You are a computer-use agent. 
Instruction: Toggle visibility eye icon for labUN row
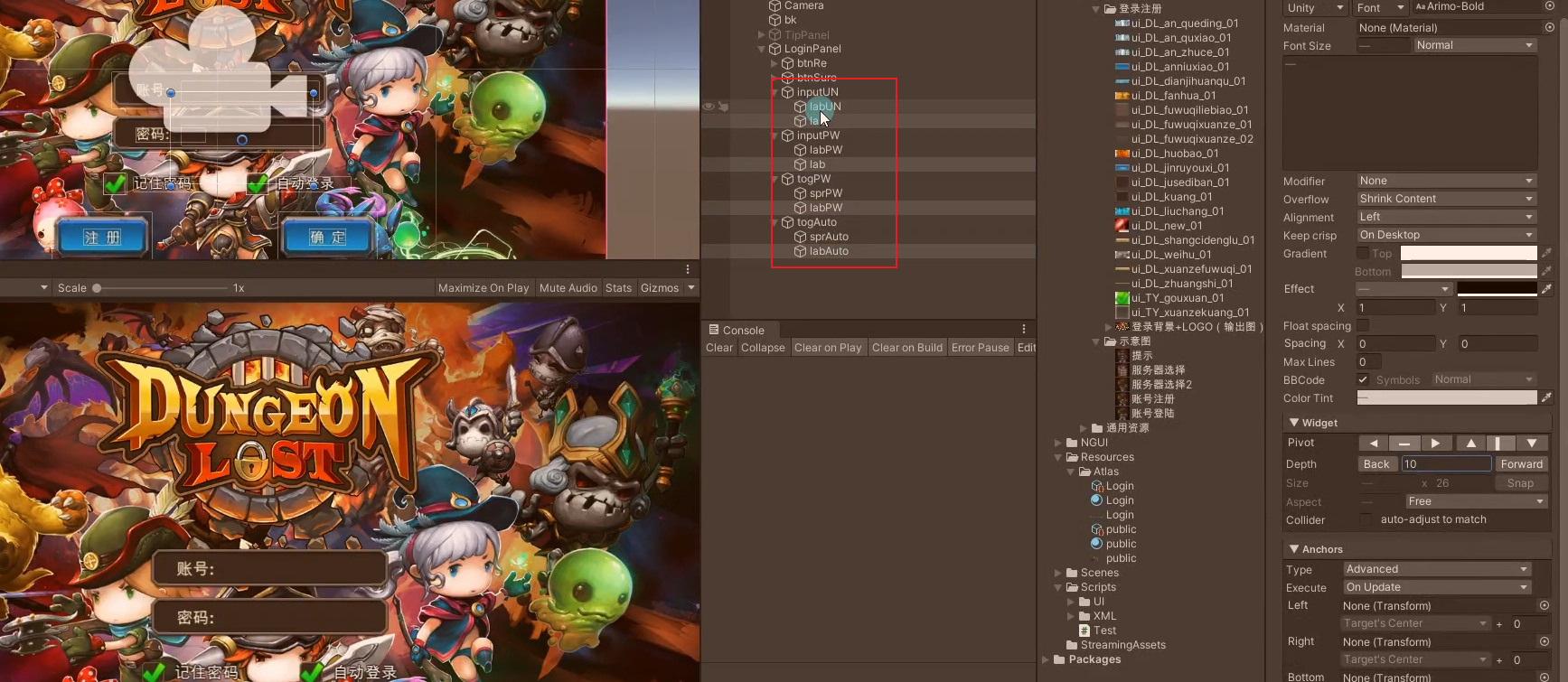[709, 107]
